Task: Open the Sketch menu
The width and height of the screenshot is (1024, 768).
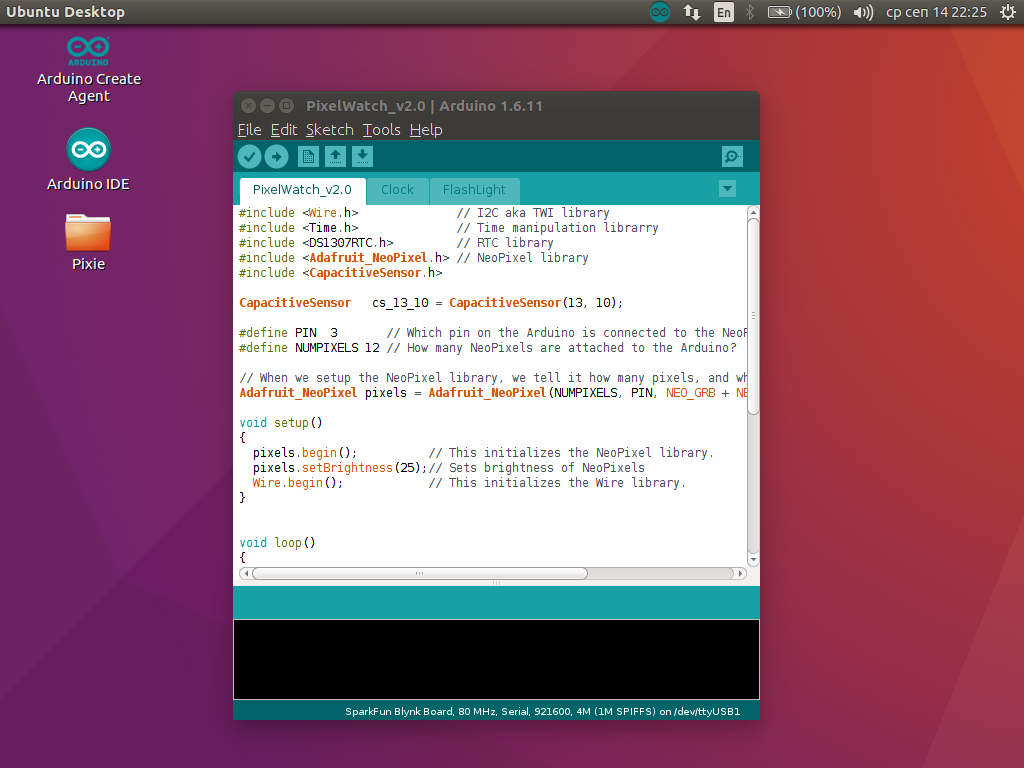Action: [x=329, y=129]
